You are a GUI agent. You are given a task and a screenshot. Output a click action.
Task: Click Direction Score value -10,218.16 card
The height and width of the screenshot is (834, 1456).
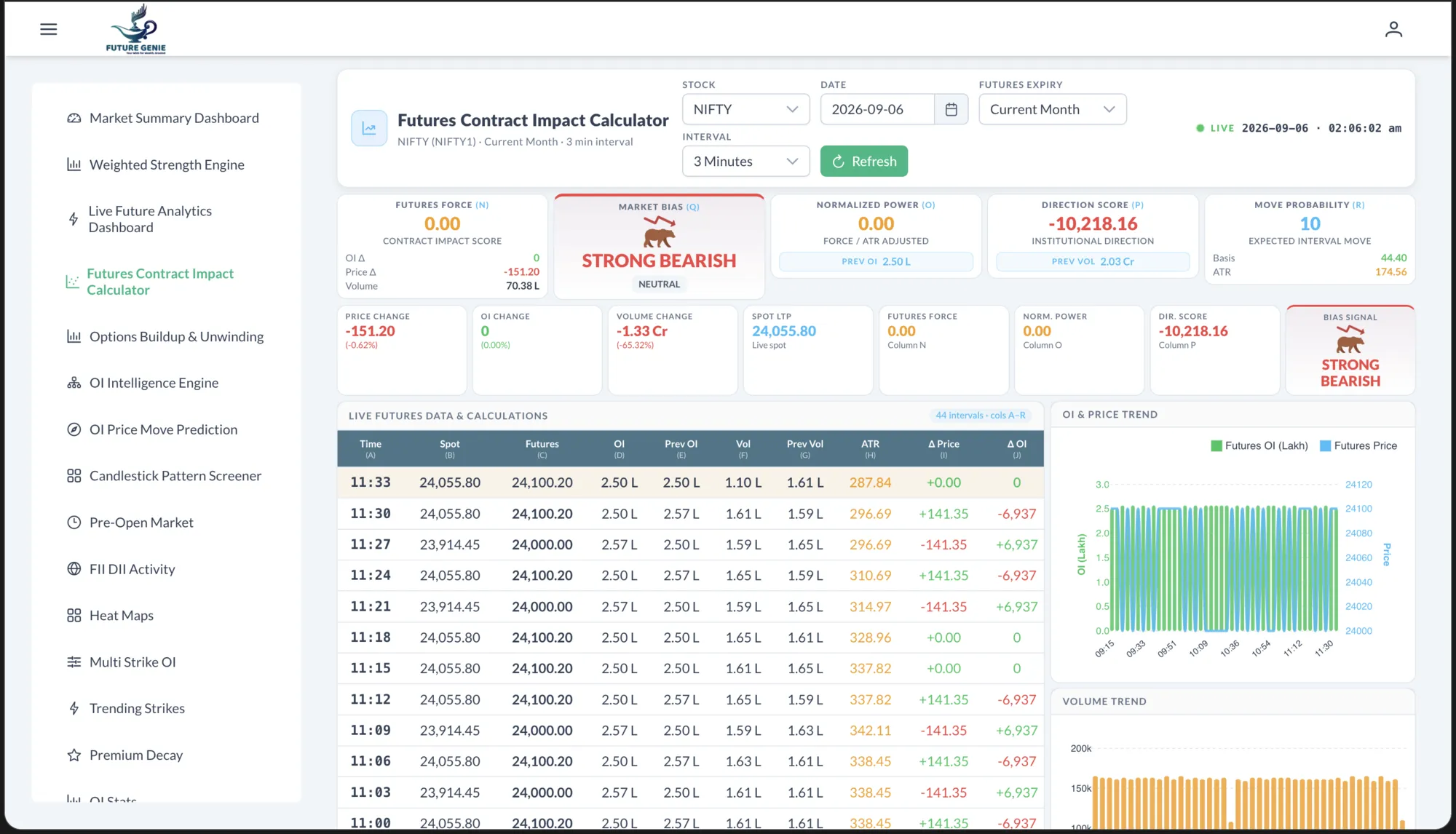[1092, 224]
